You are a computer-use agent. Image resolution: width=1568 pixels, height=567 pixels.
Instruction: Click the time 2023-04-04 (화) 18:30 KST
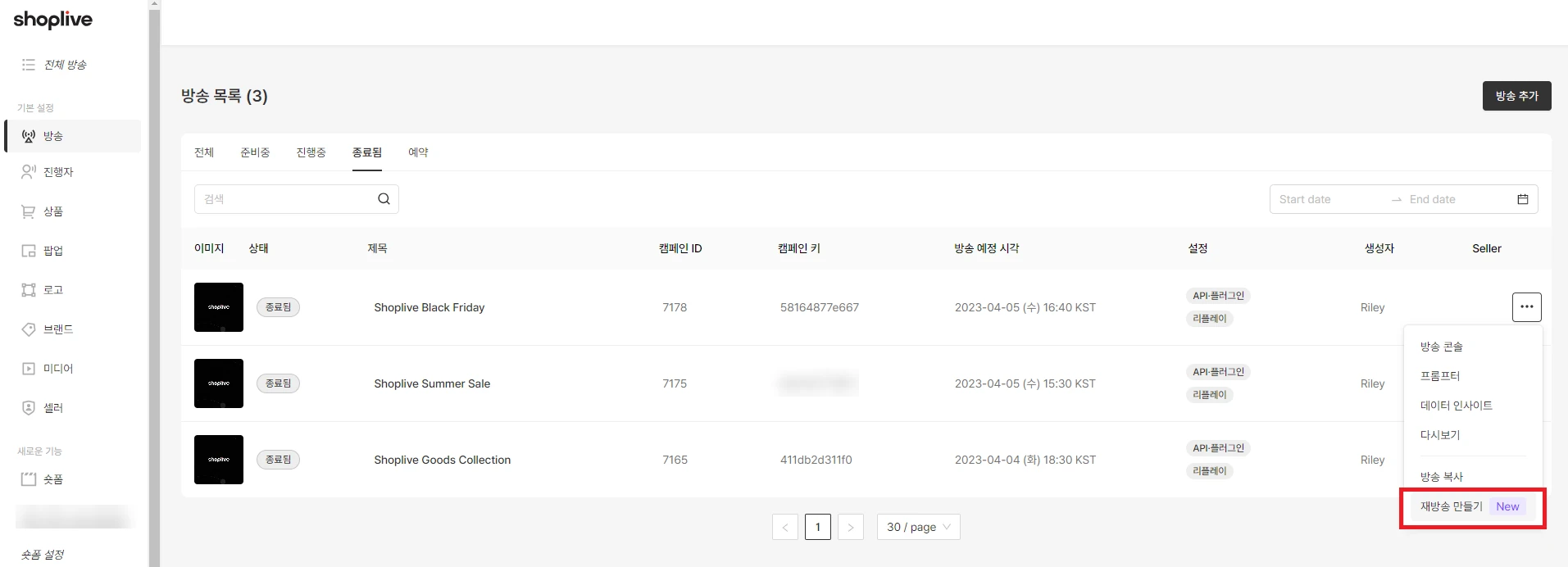point(1025,460)
